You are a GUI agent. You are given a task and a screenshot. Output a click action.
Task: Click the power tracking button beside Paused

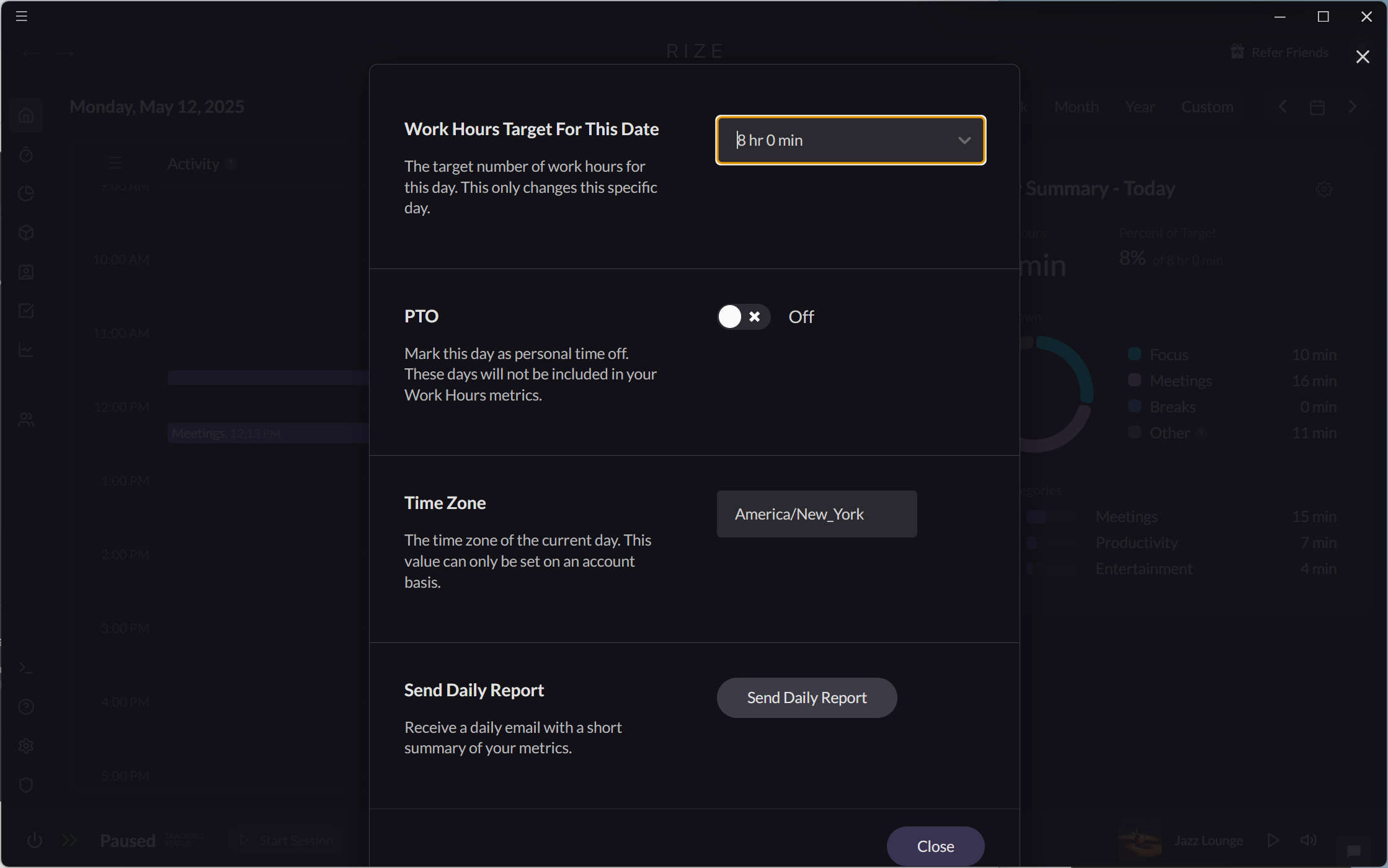click(x=35, y=840)
